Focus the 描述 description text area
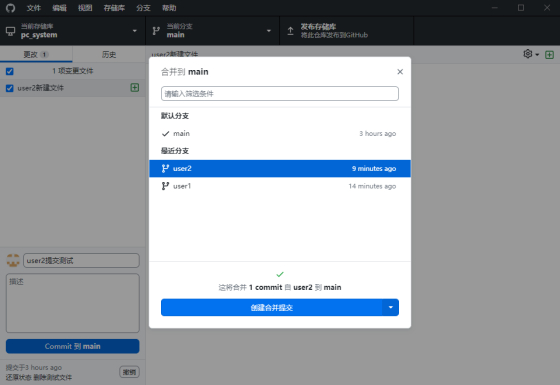 (72, 303)
